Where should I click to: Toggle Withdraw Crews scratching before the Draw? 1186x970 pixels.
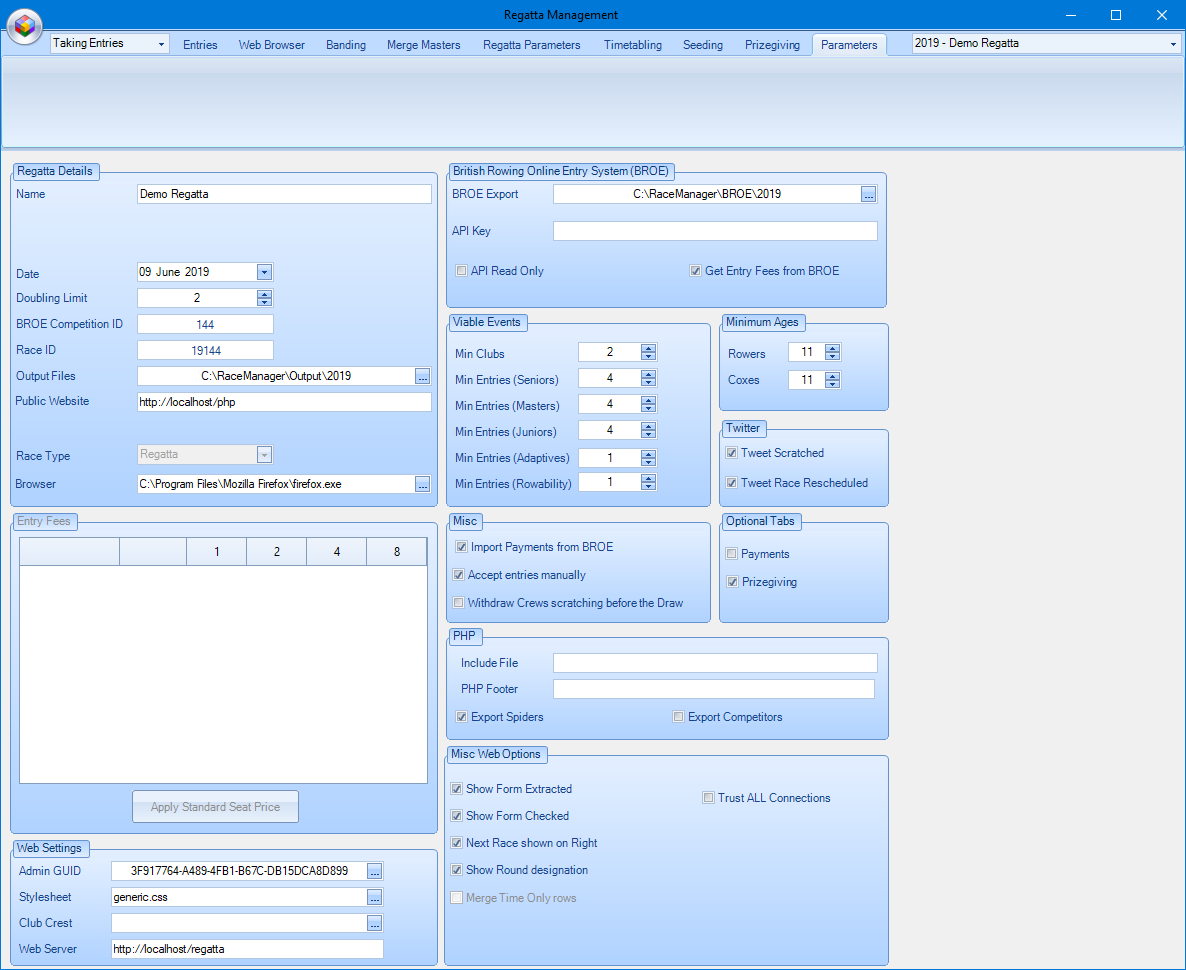(x=458, y=602)
